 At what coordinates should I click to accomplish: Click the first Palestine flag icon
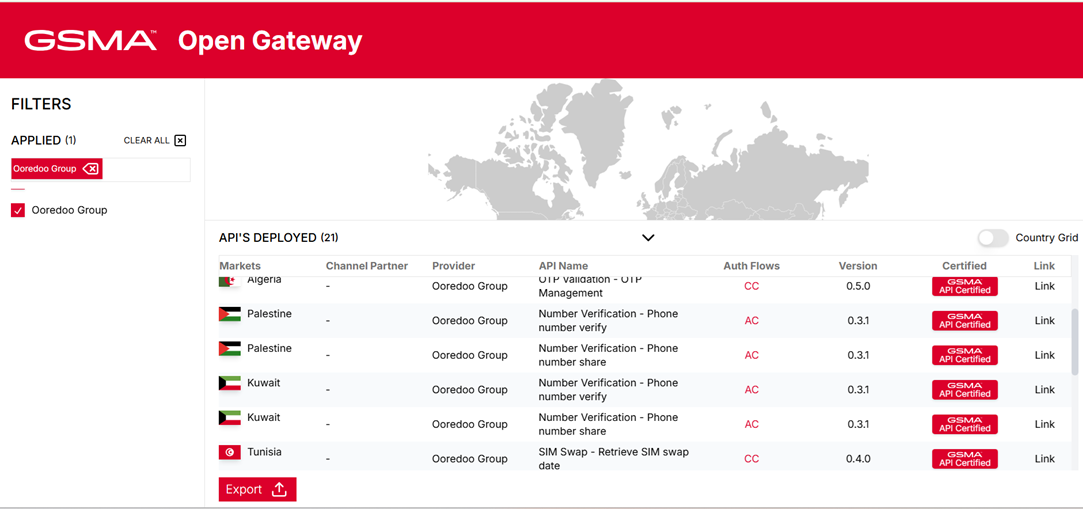[229, 314]
